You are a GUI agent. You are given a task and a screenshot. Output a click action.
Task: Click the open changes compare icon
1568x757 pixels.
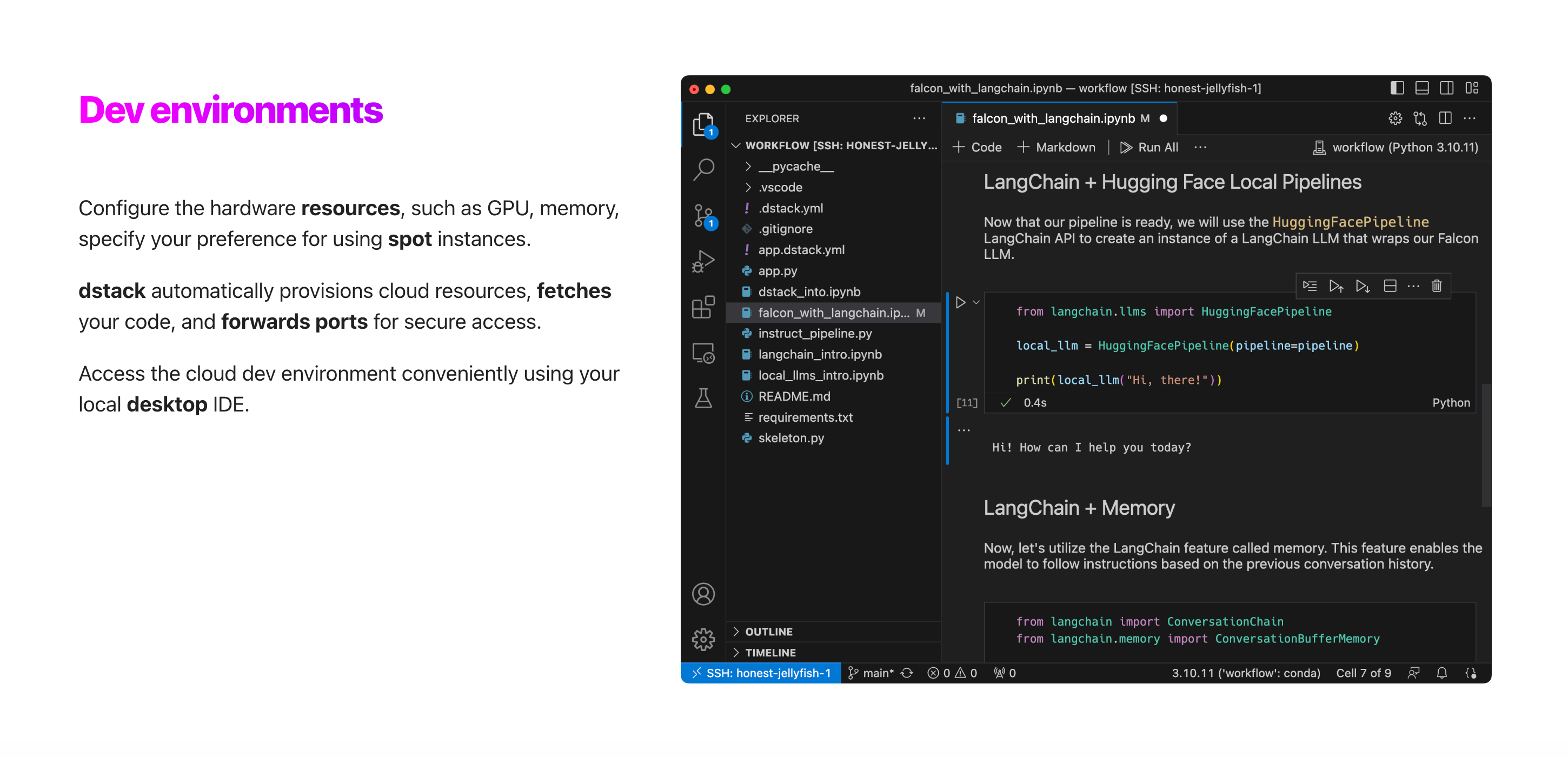click(x=1420, y=118)
